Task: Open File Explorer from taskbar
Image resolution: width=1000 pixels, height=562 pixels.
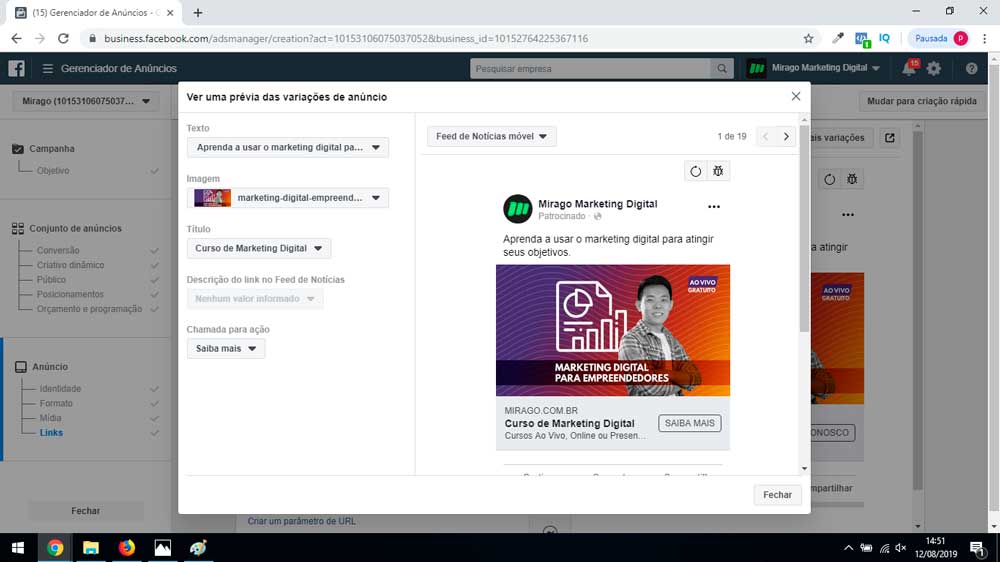Action: click(x=91, y=548)
